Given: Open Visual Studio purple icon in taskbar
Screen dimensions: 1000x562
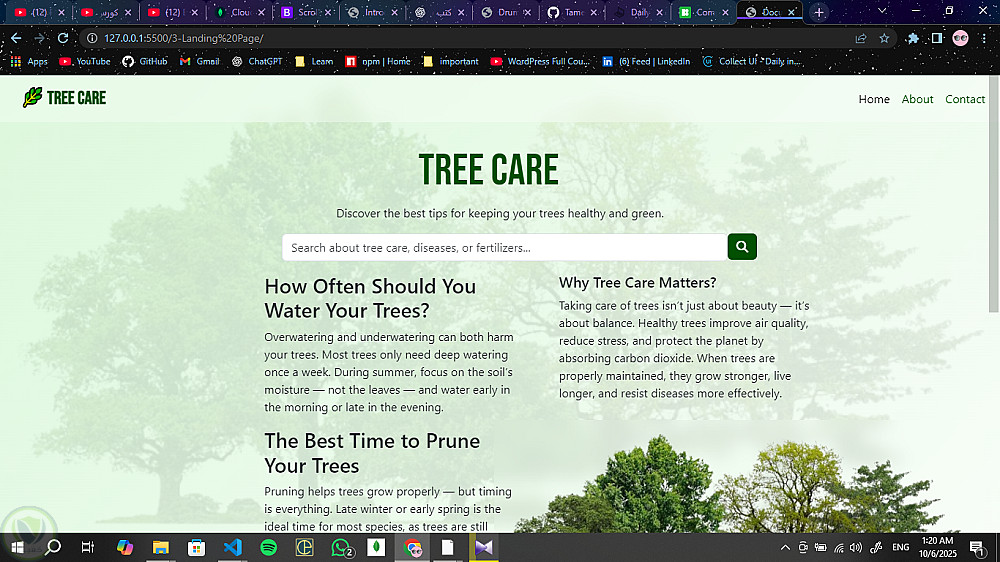Looking at the screenshot, I should pyautogui.click(x=484, y=547).
